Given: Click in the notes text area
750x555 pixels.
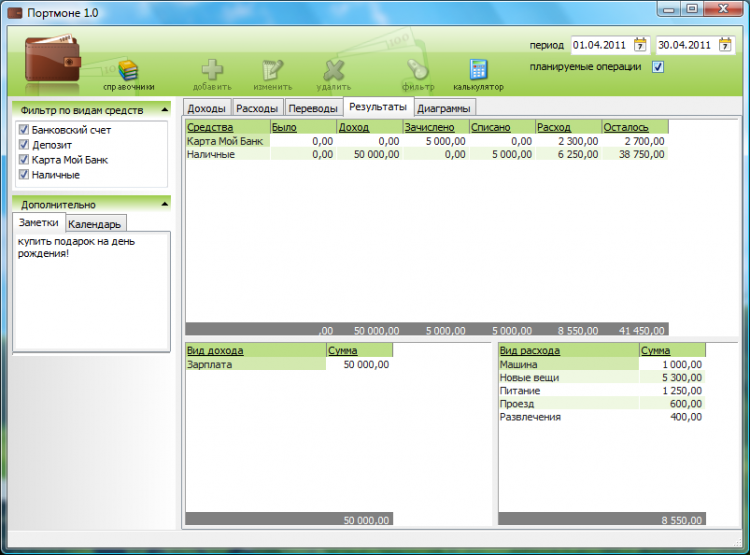Looking at the screenshot, I should click(92, 291).
